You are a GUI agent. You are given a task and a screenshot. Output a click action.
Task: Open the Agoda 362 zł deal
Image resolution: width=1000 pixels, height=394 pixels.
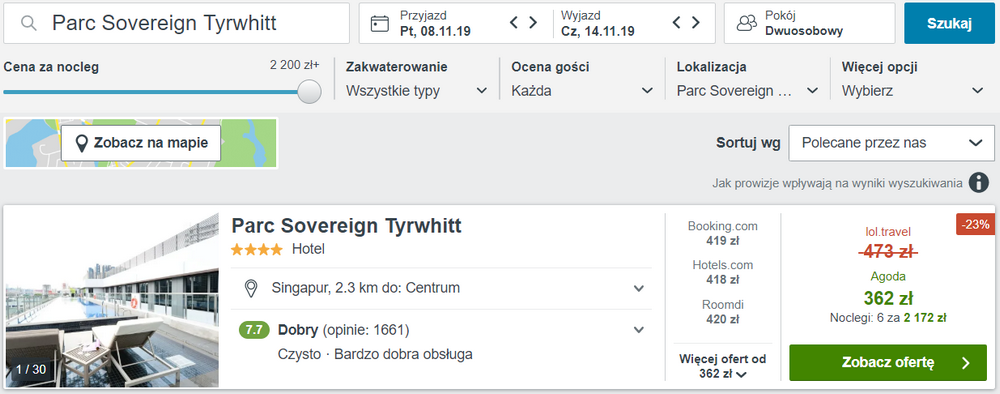888,289
